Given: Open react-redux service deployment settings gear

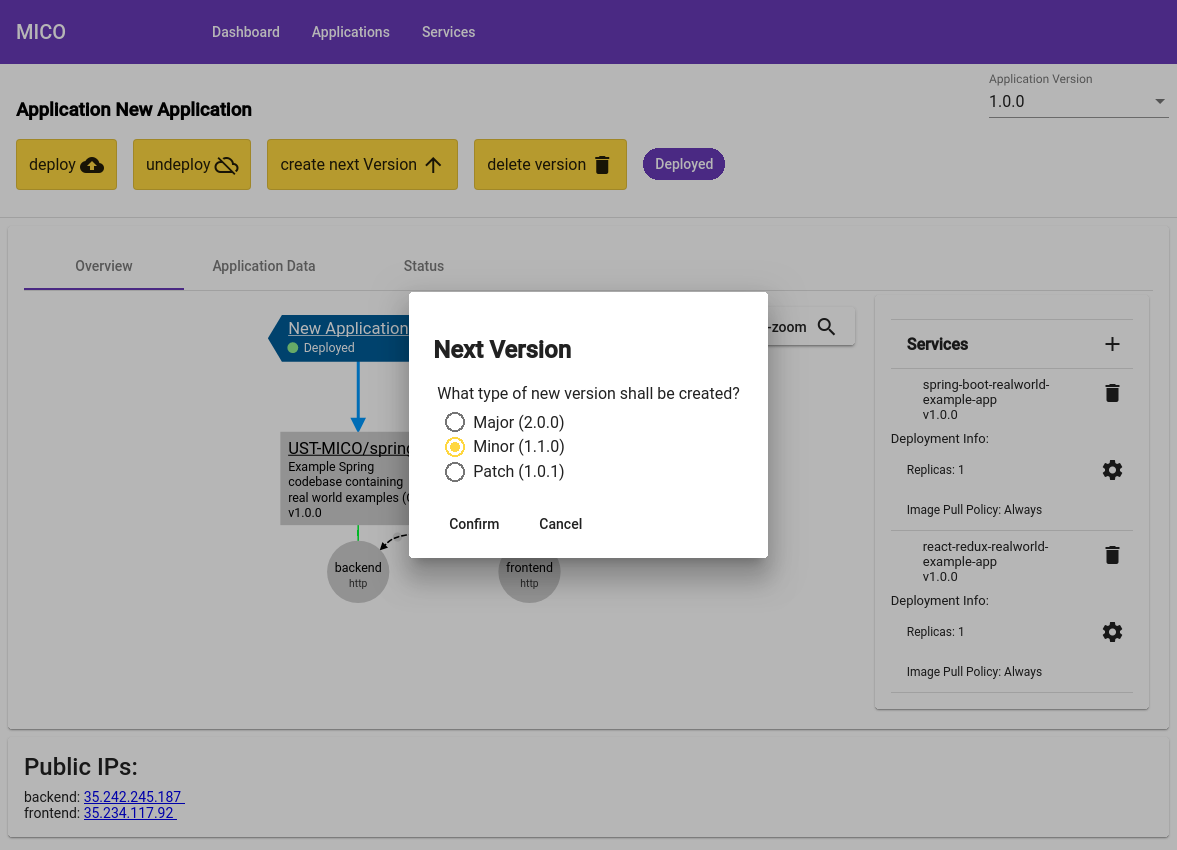Looking at the screenshot, I should click(x=1112, y=632).
